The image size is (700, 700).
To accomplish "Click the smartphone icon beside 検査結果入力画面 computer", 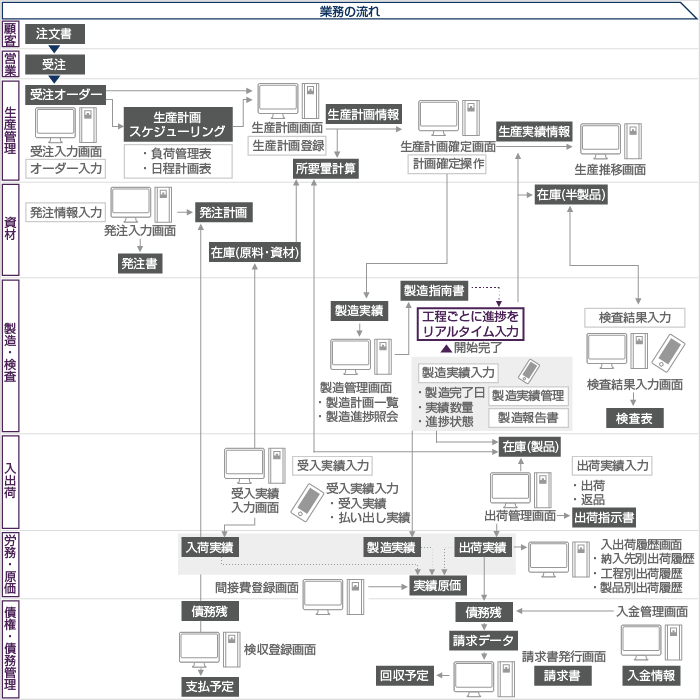I will (x=668, y=353).
